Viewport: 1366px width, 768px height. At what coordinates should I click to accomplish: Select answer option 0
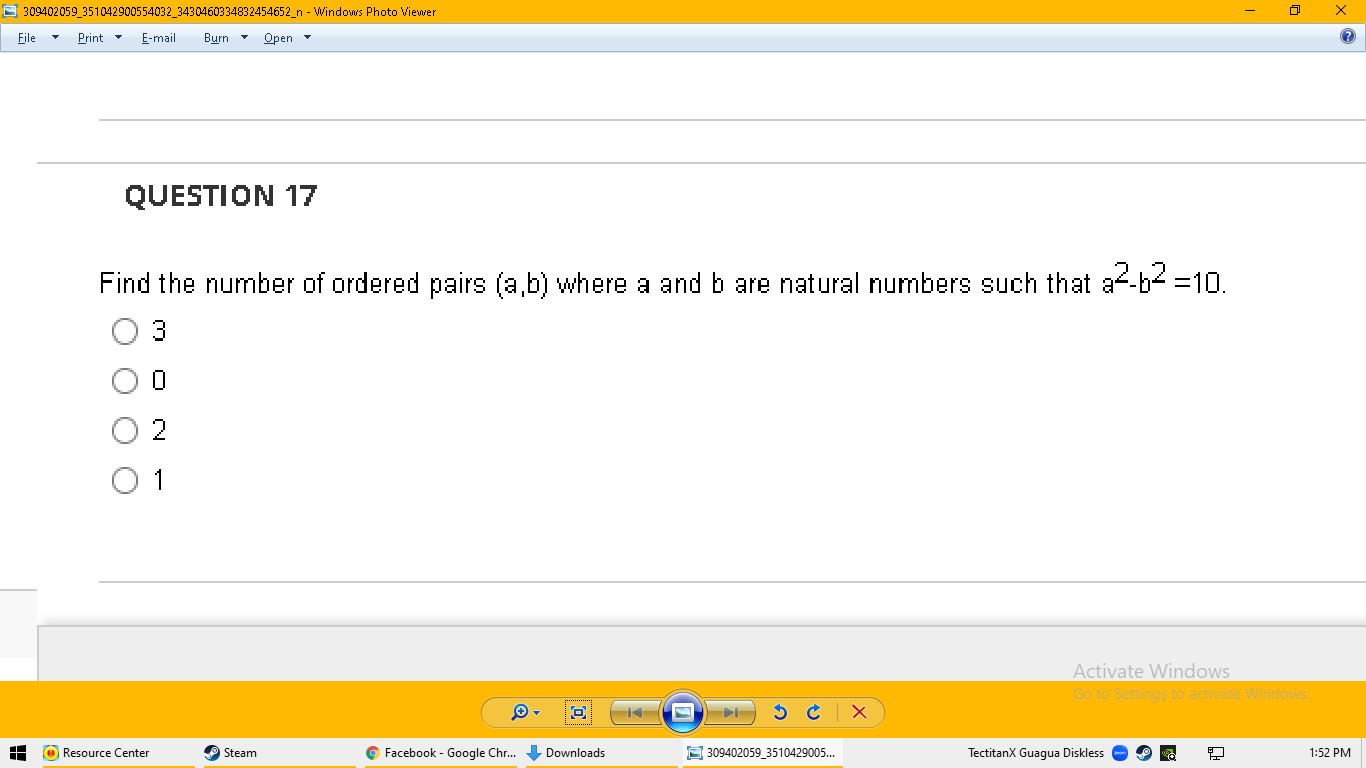124,381
